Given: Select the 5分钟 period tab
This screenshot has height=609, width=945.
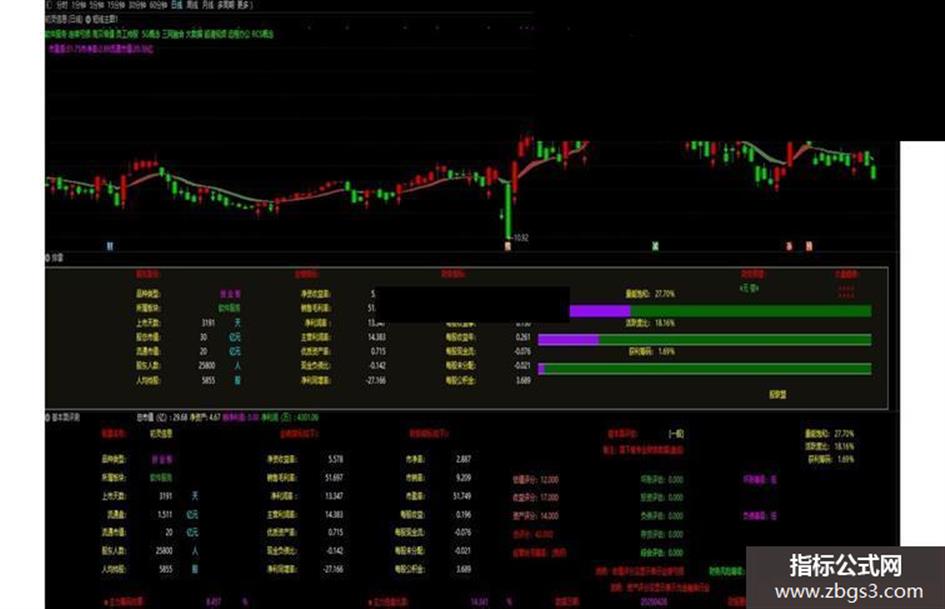Looking at the screenshot, I should pyautogui.click(x=97, y=4).
